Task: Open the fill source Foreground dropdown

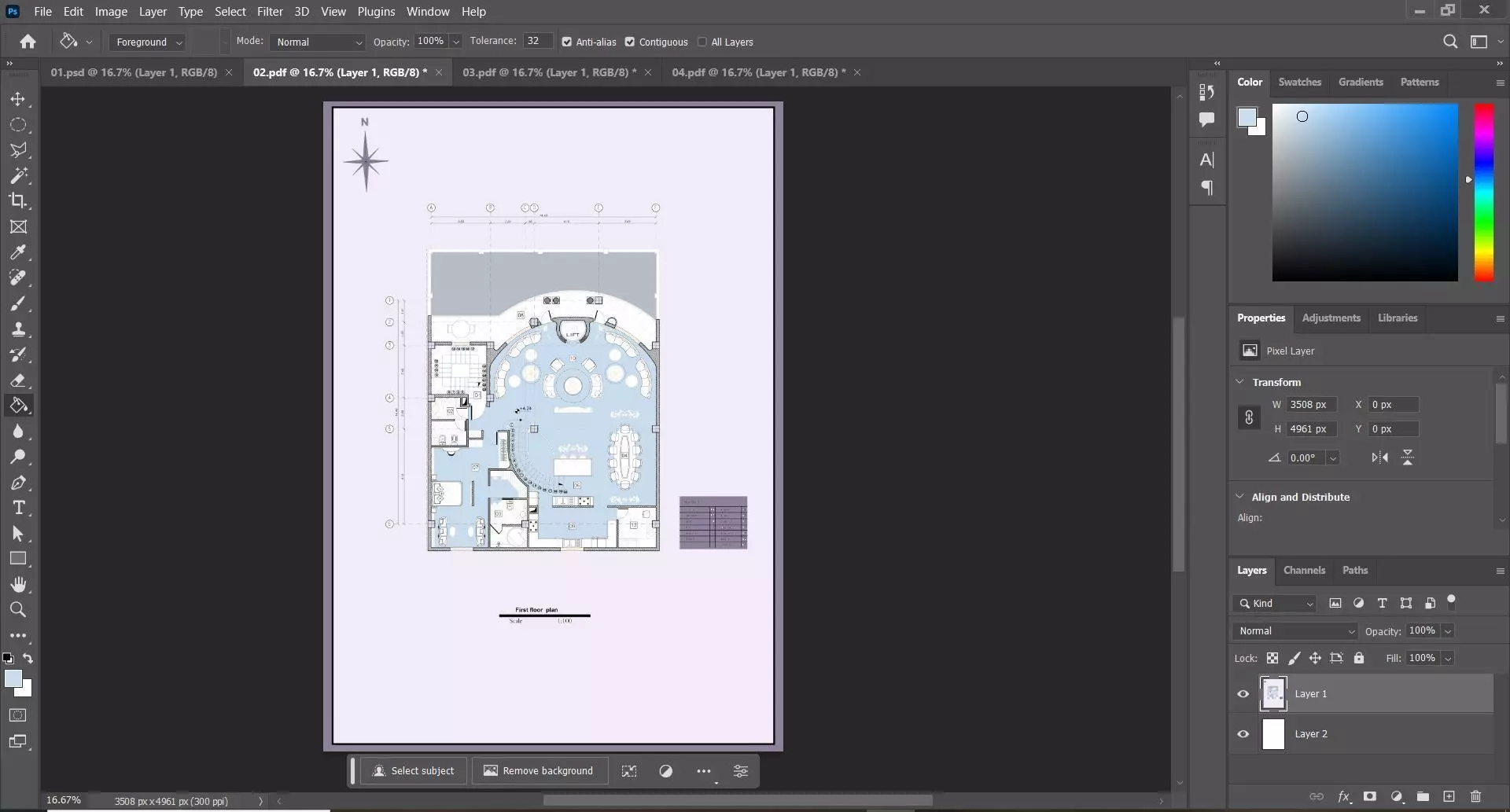Action: pos(148,42)
